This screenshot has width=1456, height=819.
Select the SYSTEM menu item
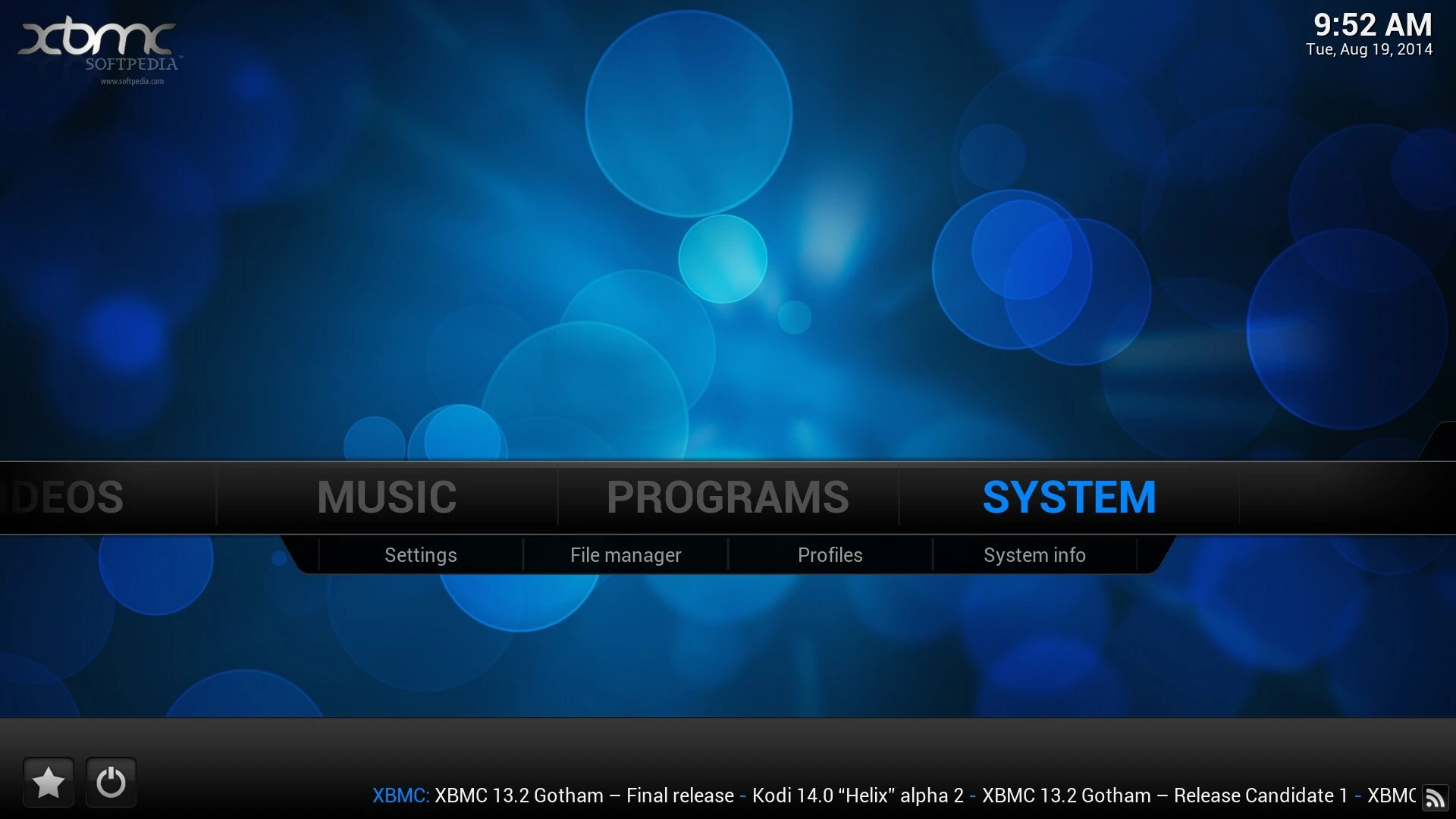(1068, 497)
